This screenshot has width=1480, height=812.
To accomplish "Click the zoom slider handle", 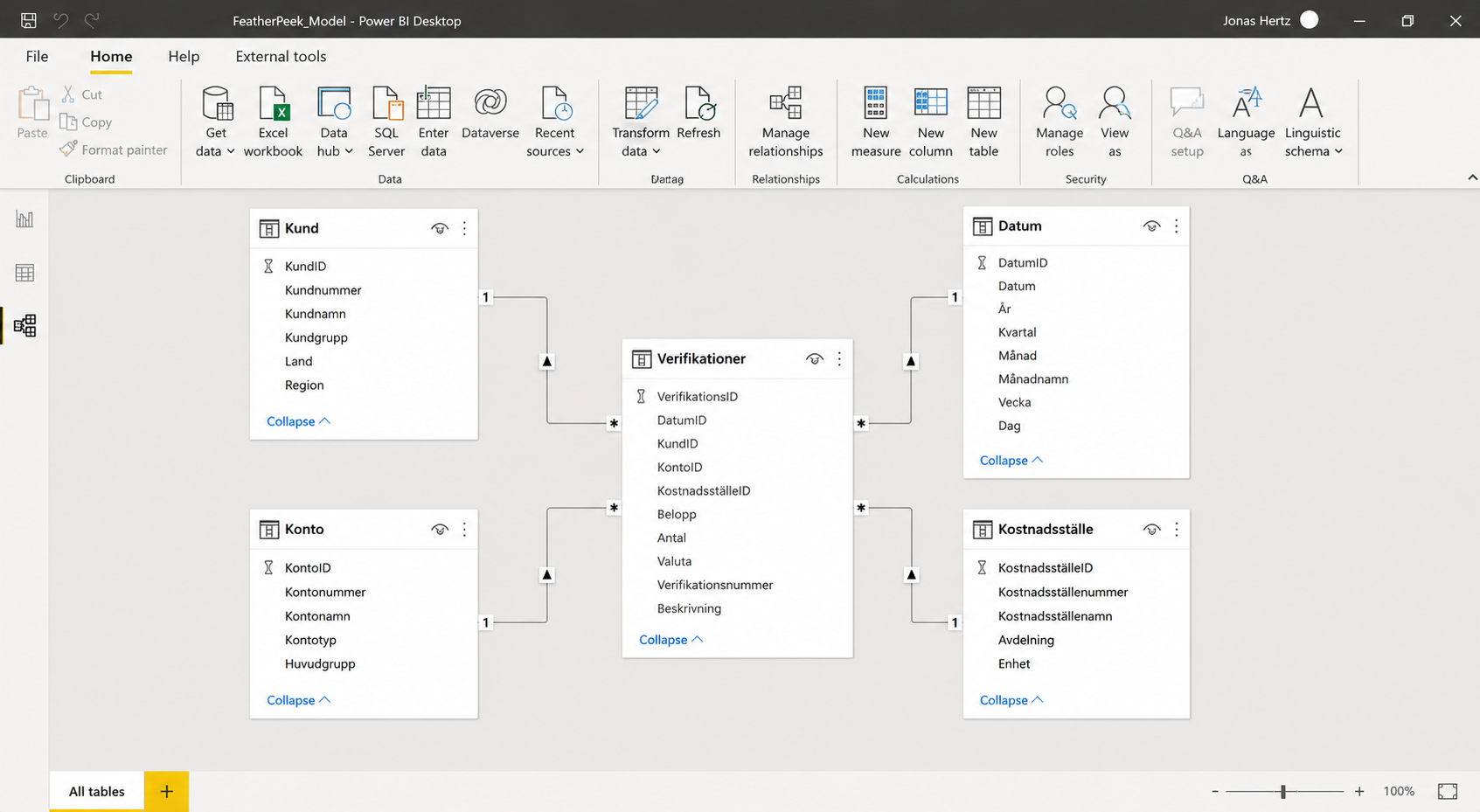I will click(1283, 791).
